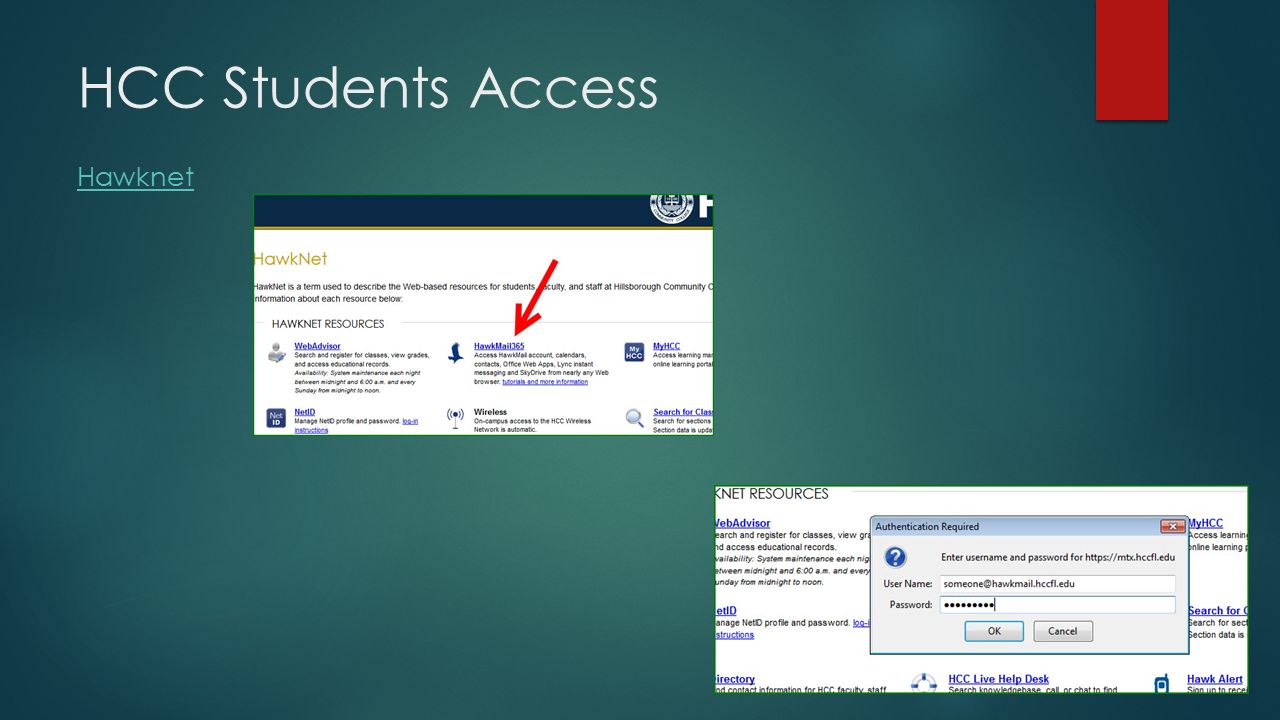
Task: Open the NetID link in the upper HawkNet screenshot
Action: tap(304, 412)
